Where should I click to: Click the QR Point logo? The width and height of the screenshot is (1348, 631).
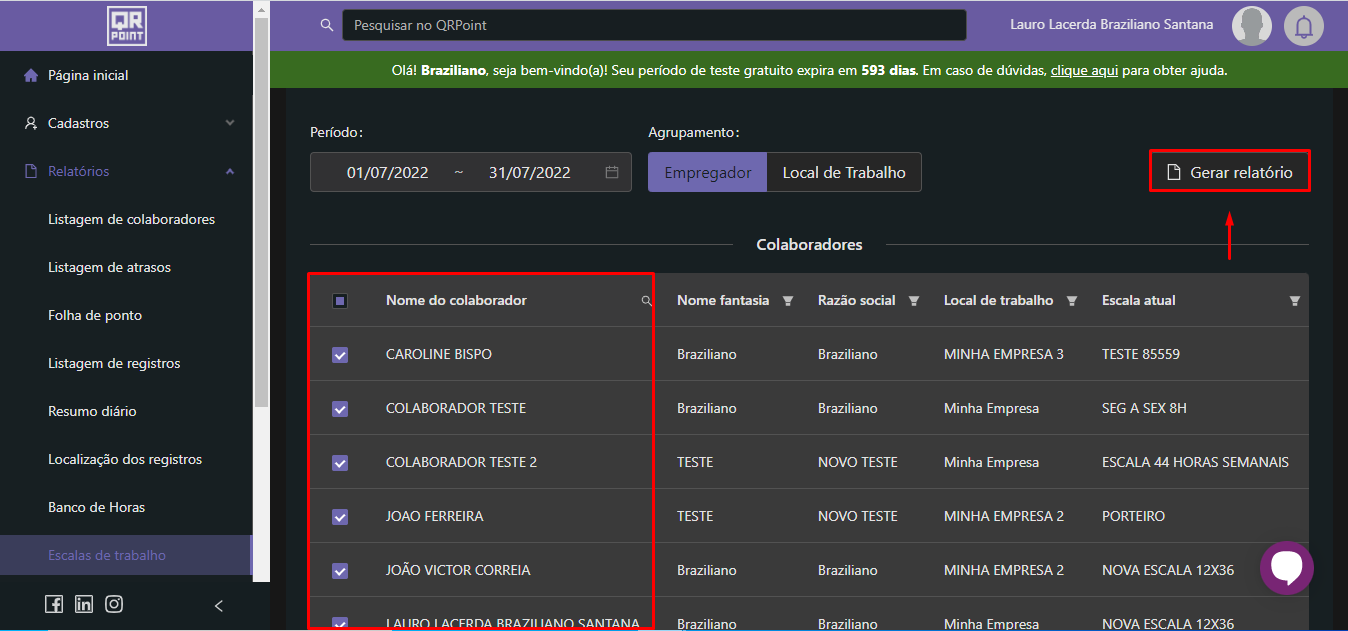(x=127, y=26)
